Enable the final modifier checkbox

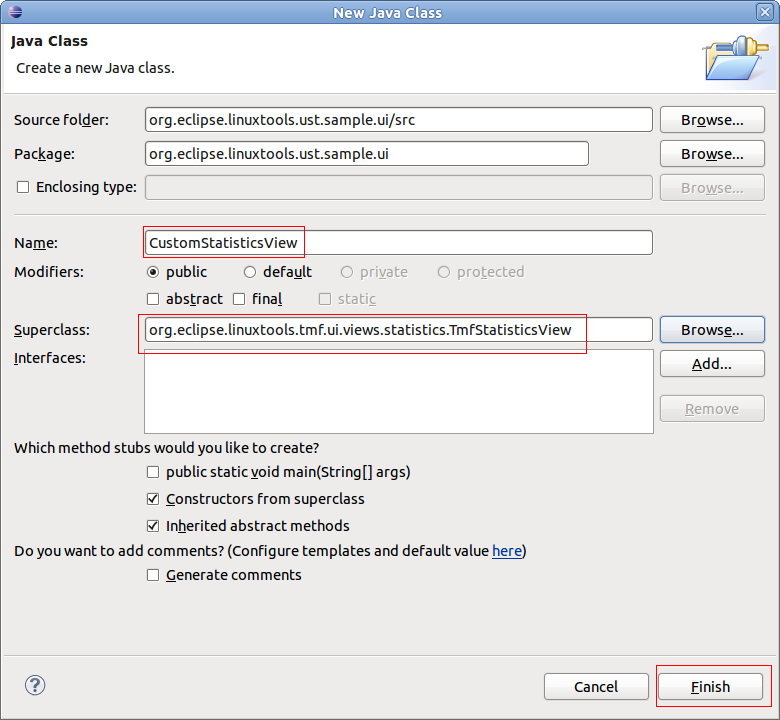pos(239,299)
